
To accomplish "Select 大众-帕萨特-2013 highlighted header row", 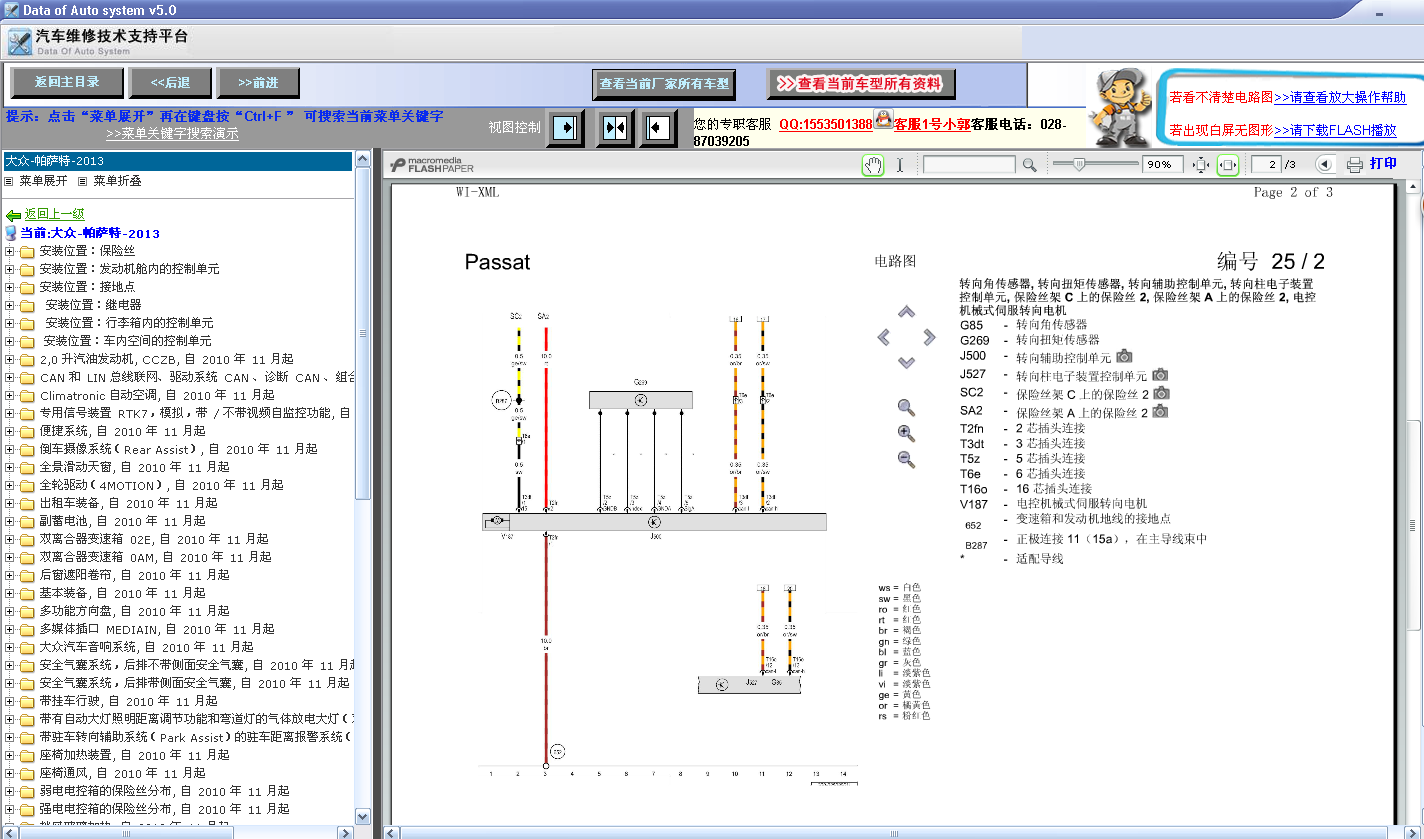I will pos(178,161).
